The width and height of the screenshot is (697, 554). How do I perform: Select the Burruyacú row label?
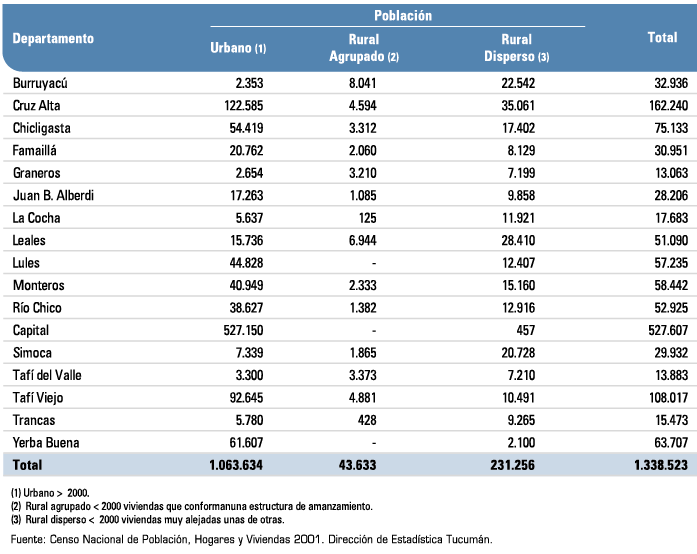(40, 83)
